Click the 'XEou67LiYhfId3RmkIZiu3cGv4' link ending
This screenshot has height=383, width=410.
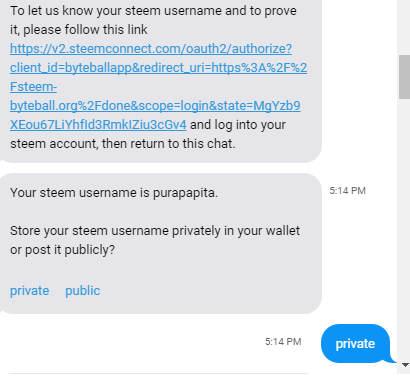(x=98, y=125)
